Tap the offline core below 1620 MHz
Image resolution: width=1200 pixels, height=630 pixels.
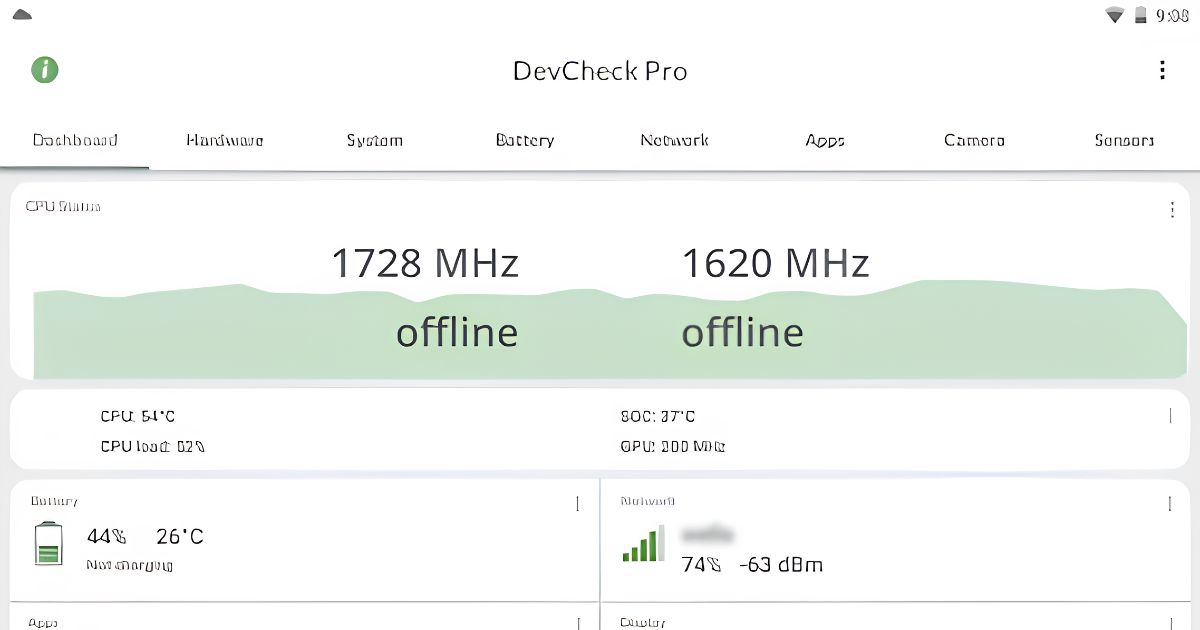[x=743, y=332]
